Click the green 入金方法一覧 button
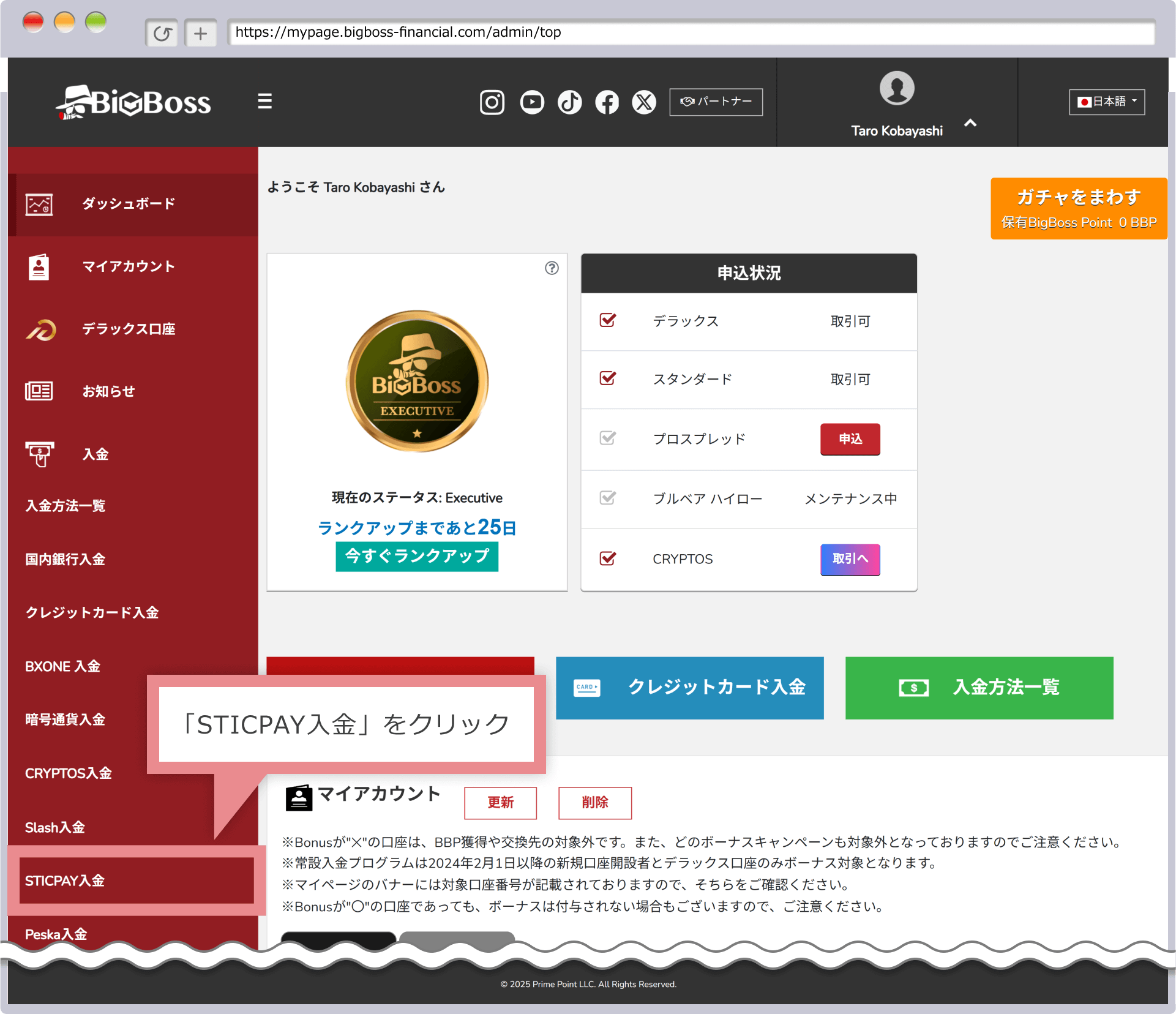The height and width of the screenshot is (1014, 1176). (979, 688)
